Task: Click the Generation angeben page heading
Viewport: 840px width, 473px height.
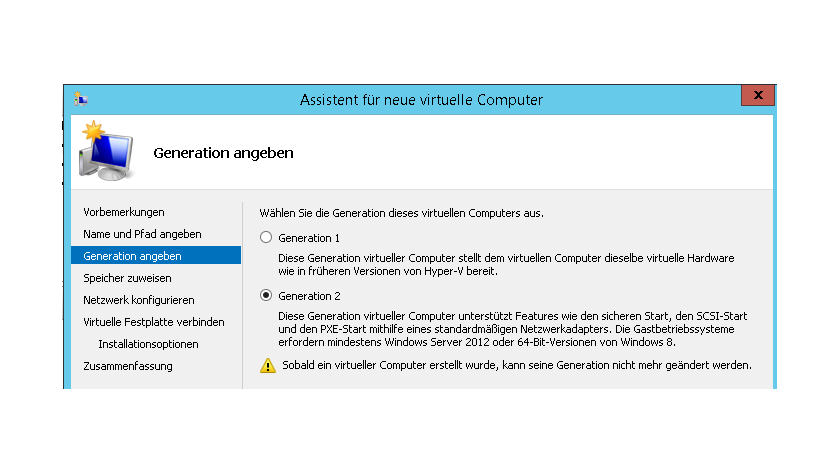Action: (x=223, y=153)
